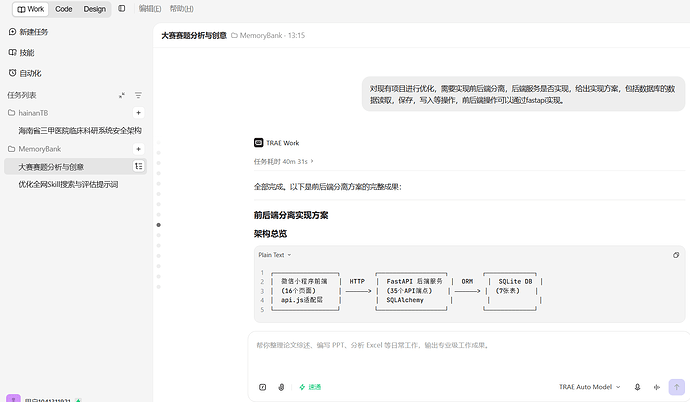Switch to the Design mode tab
This screenshot has height=402, width=690.
point(95,9)
